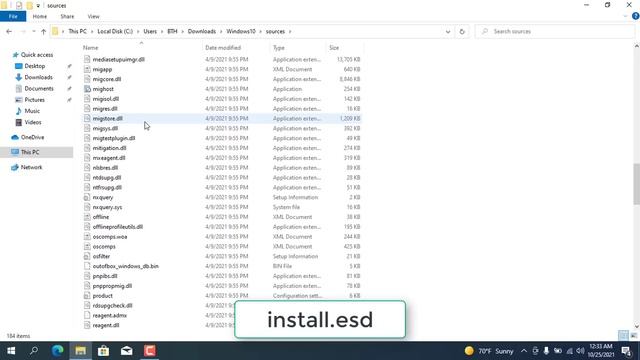Select the nxquery setup information icon
This screenshot has width=640, height=360.
click(87, 197)
